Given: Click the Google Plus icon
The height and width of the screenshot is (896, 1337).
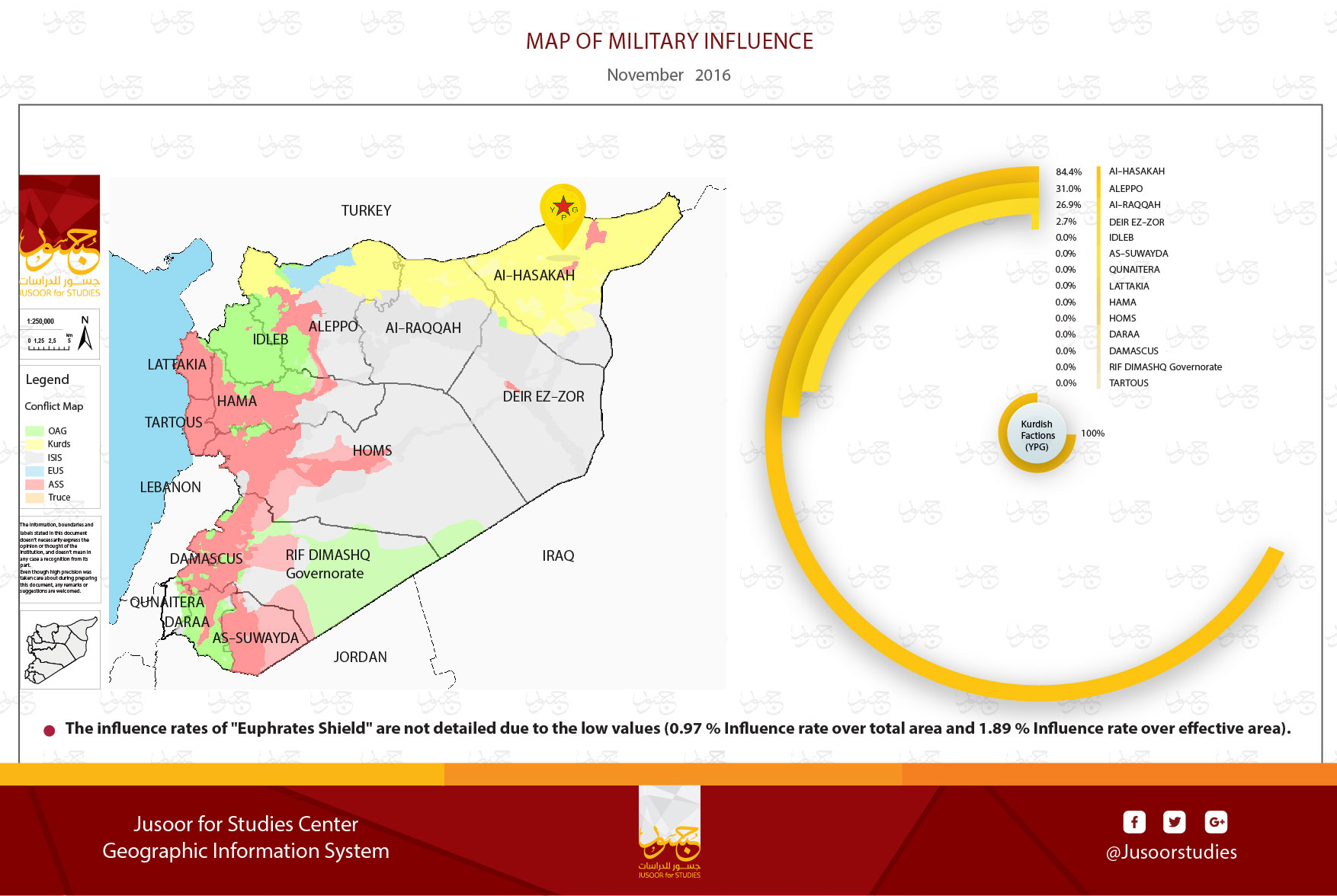Looking at the screenshot, I should click(x=1216, y=822).
